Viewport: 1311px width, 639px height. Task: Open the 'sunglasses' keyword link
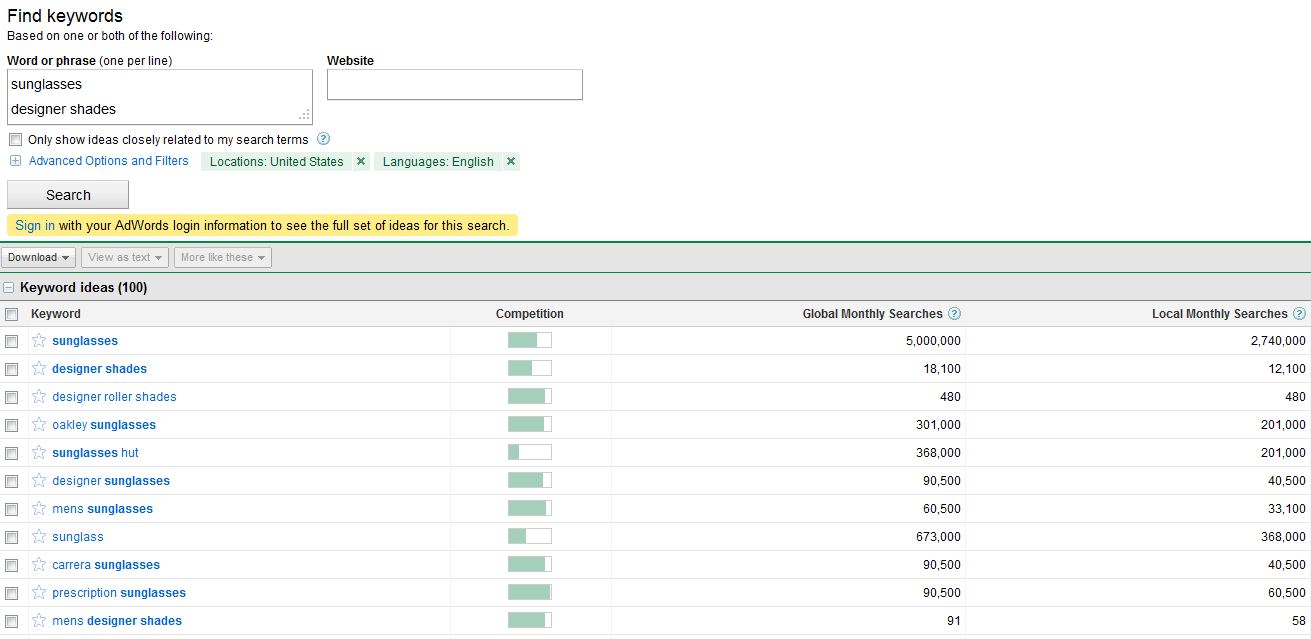(x=85, y=341)
